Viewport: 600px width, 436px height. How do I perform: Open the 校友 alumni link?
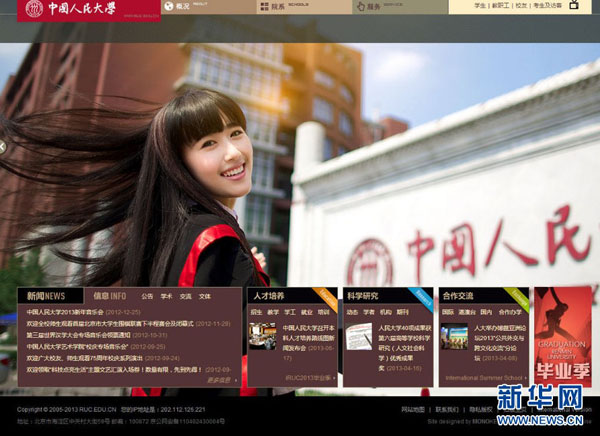tap(521, 6)
